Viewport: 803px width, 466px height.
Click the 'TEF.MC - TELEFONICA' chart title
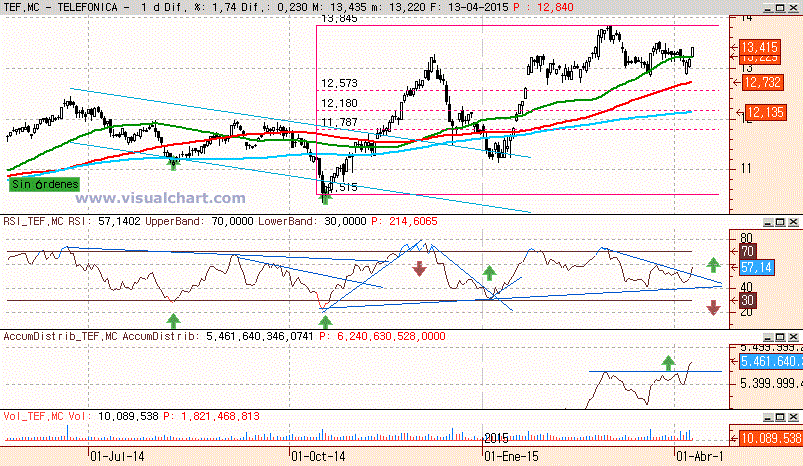click(60, 7)
